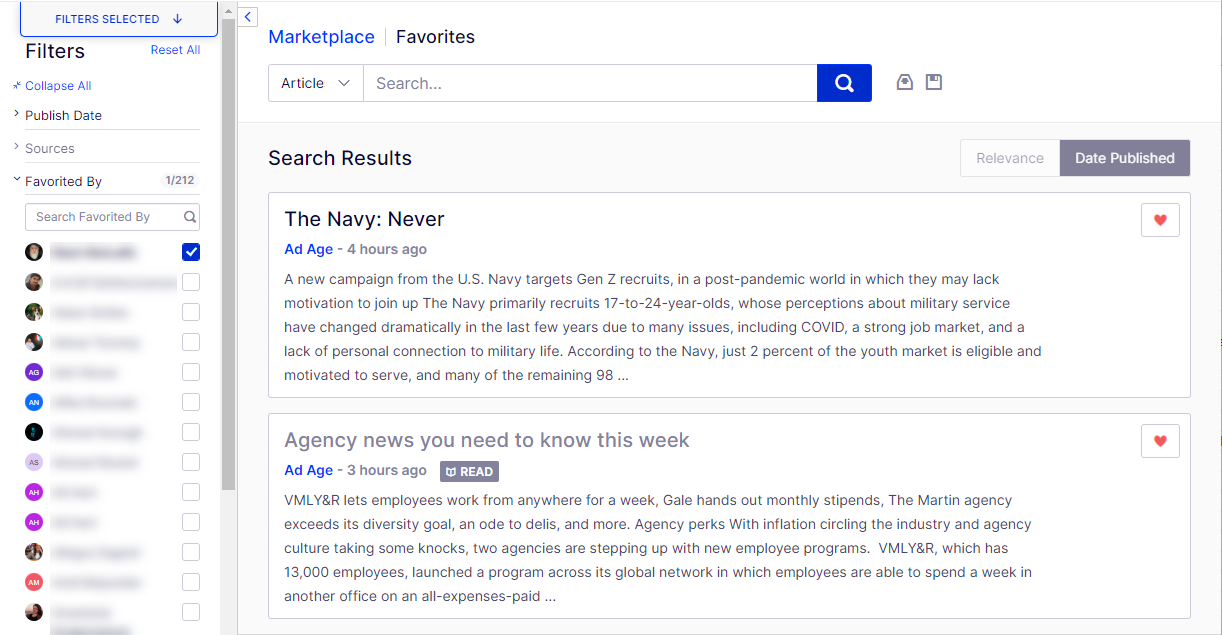Click the Reset All filters link
Image resolution: width=1222 pixels, height=635 pixels.
[175, 50]
